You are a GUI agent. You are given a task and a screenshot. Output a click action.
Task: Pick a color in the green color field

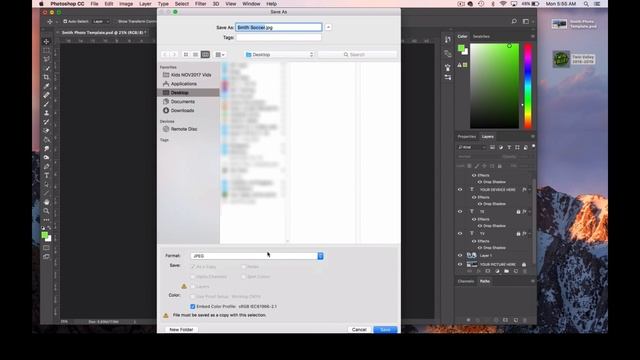(495, 86)
